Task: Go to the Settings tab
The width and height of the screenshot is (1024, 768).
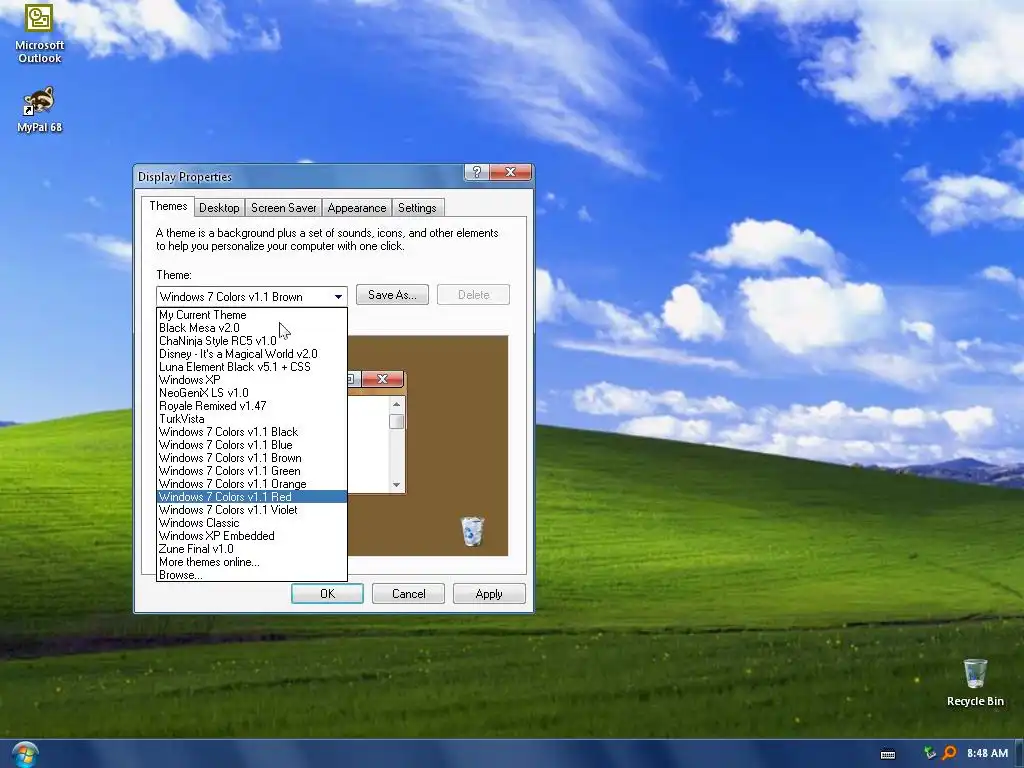Action: pyautogui.click(x=417, y=208)
